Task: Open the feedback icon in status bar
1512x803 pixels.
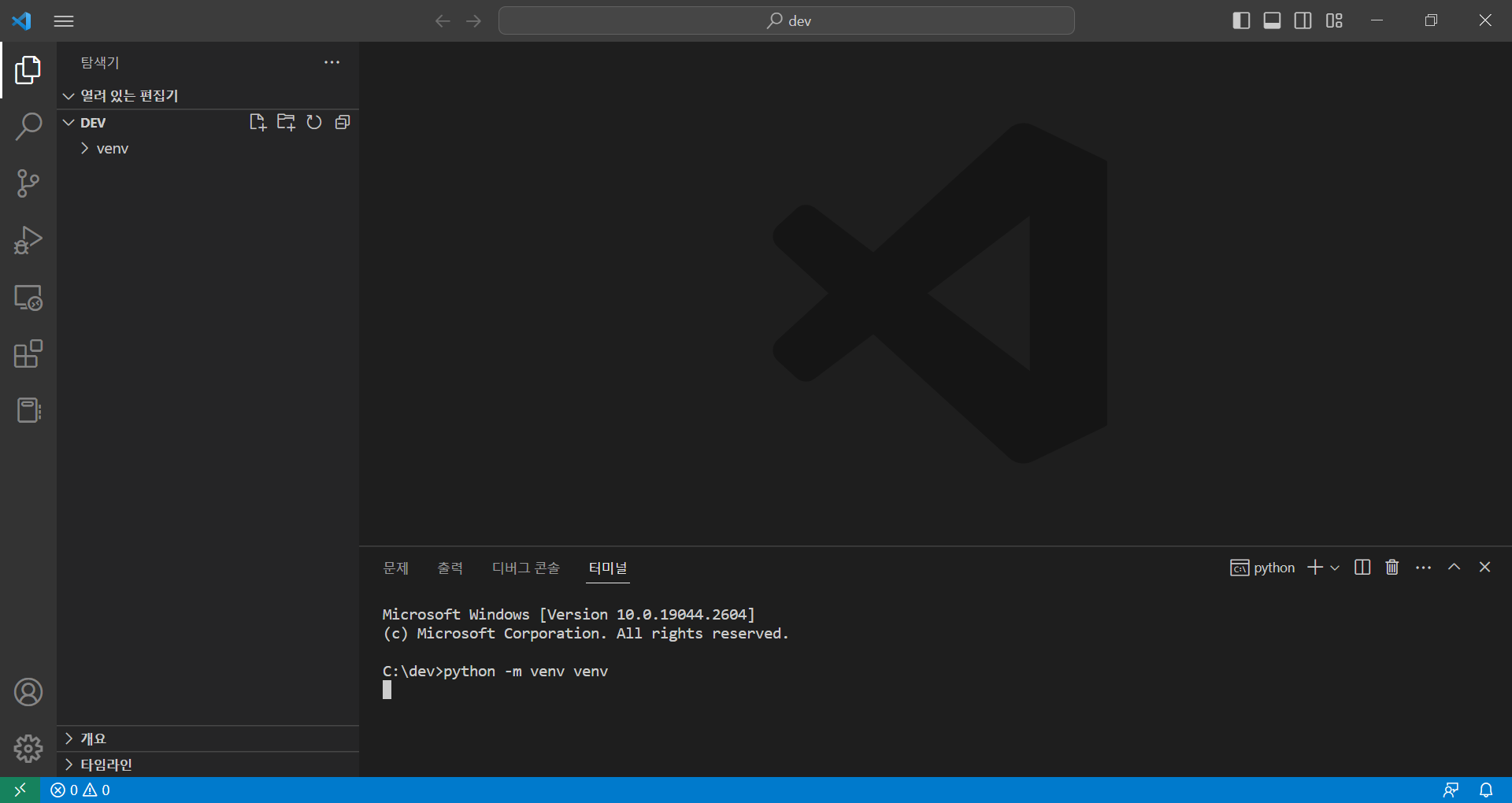Action: click(1451, 790)
